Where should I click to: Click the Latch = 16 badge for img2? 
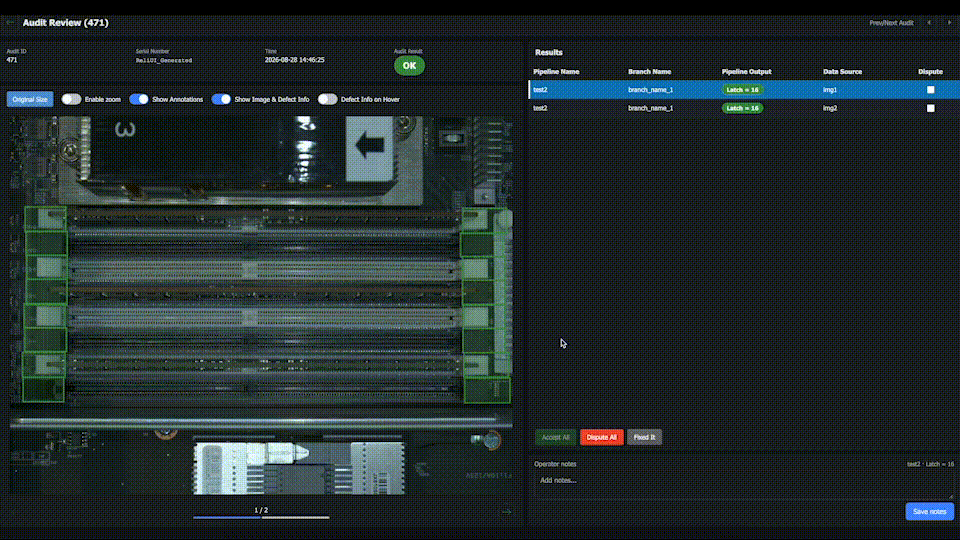coord(742,108)
